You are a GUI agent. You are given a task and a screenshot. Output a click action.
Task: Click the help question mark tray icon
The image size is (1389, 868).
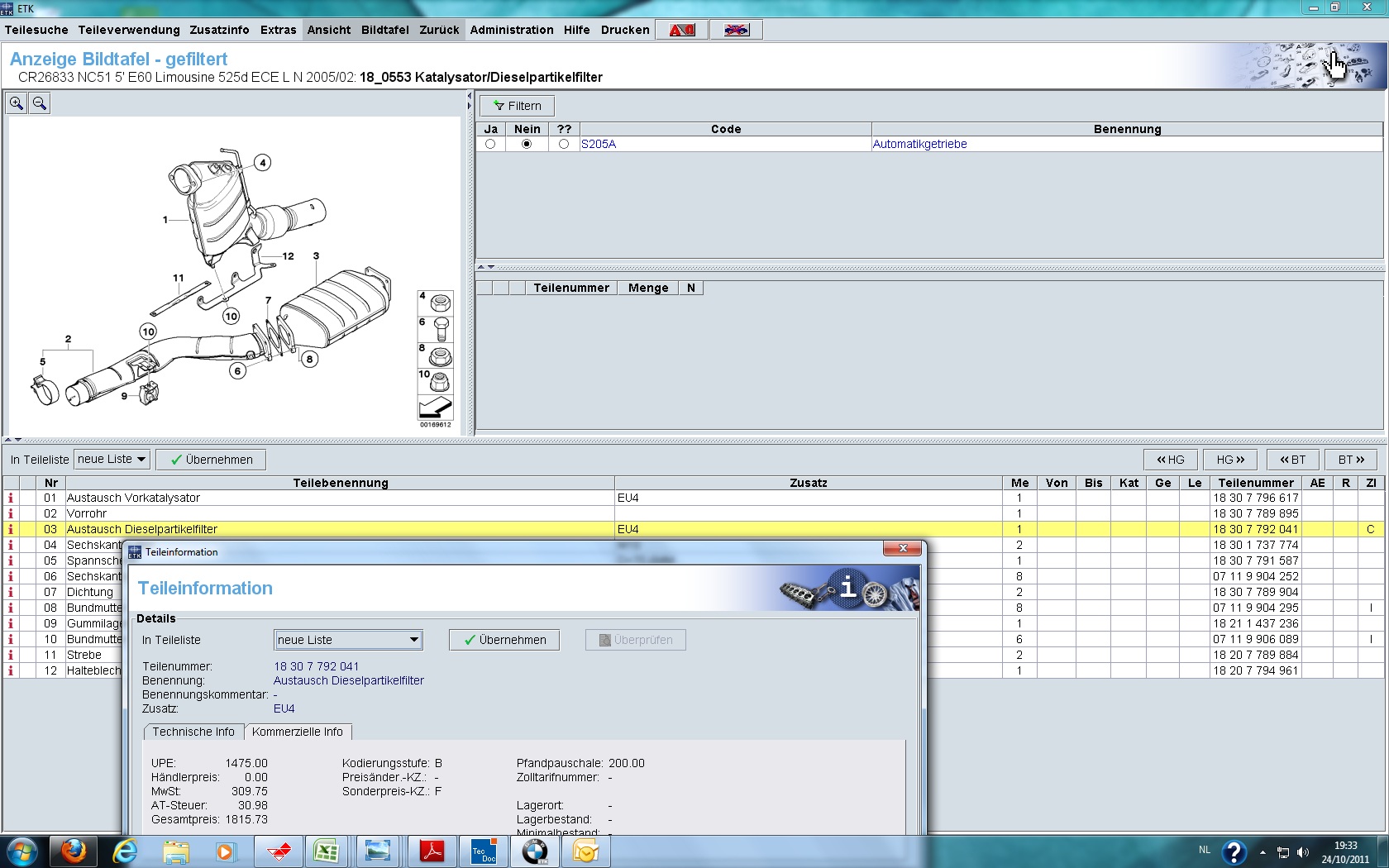click(x=1234, y=851)
